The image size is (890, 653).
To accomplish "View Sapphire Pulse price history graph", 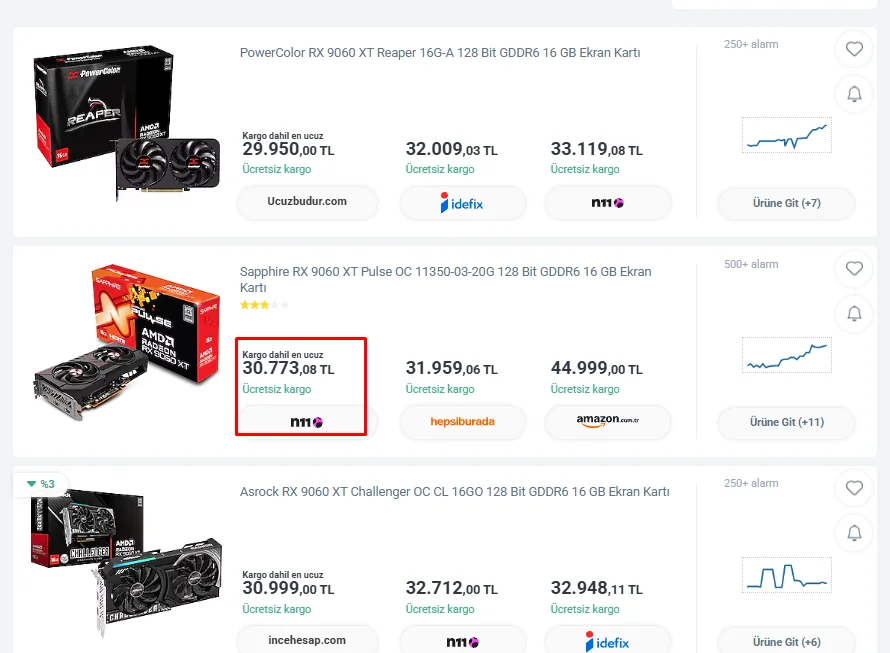I will 787,355.
